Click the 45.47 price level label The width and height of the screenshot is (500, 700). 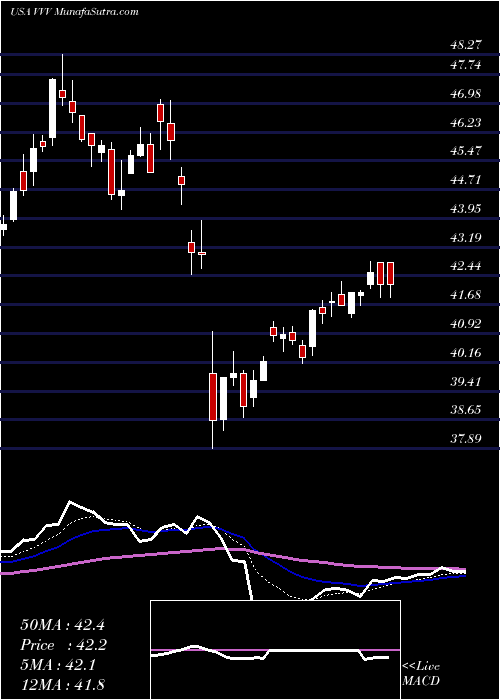(465, 151)
